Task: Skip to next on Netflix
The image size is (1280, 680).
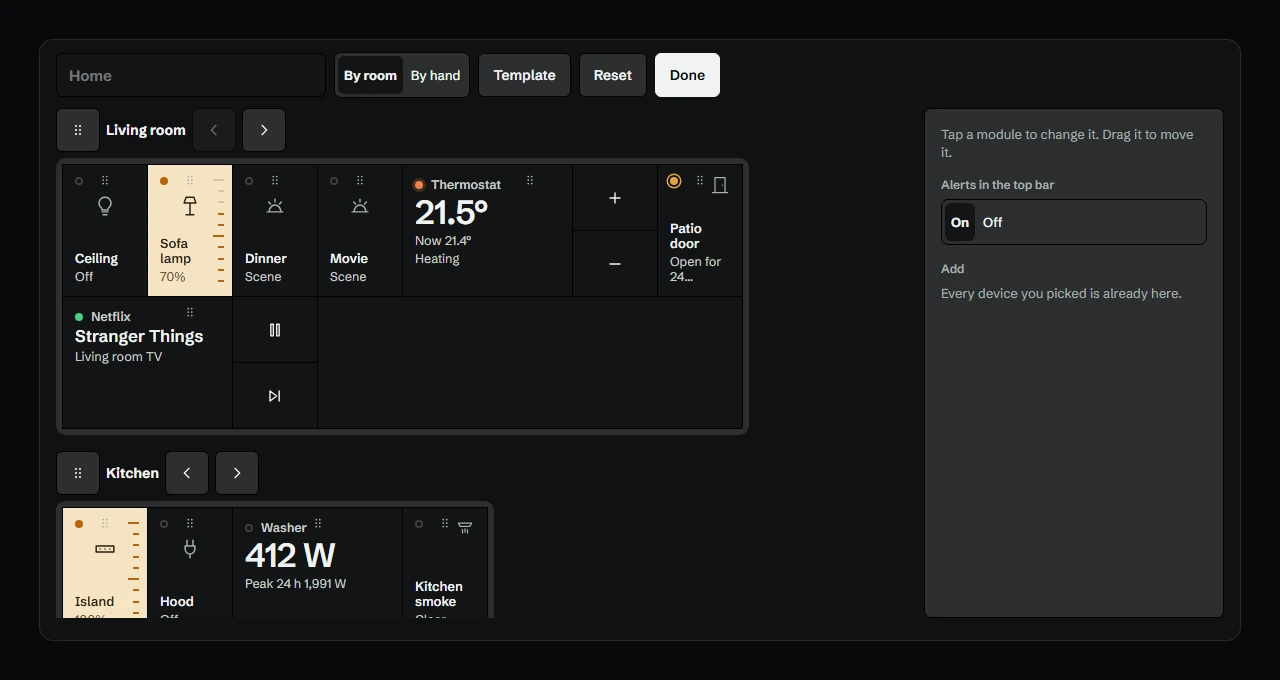Action: (x=275, y=396)
